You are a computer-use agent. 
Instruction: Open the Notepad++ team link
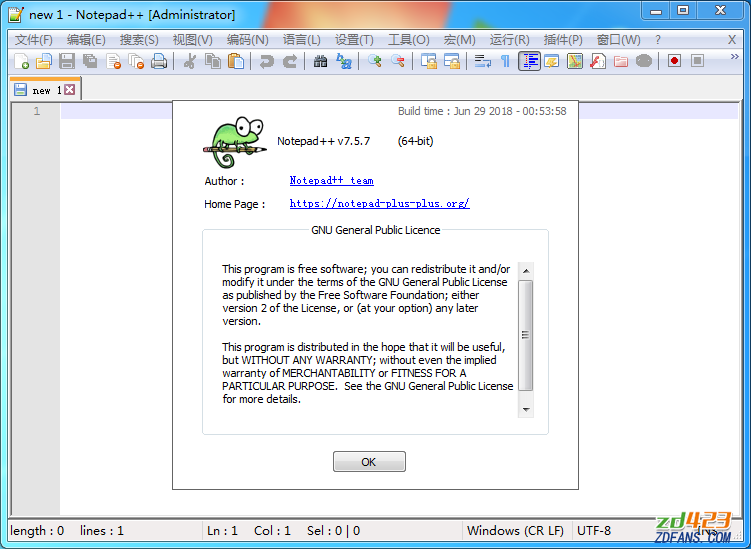click(331, 181)
